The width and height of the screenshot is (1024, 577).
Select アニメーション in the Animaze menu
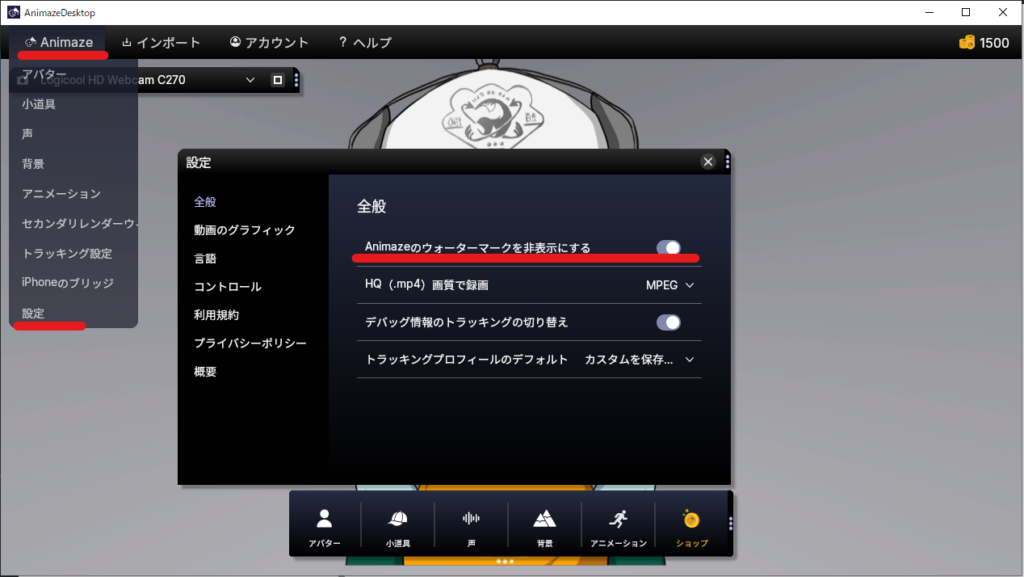coord(61,194)
